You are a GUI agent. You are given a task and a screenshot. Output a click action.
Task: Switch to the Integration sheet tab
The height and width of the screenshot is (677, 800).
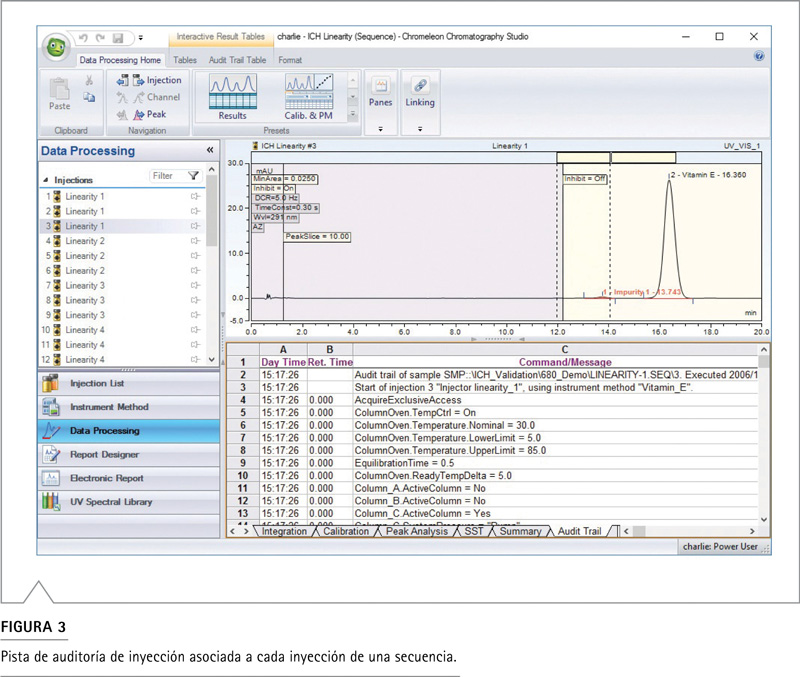tap(284, 531)
